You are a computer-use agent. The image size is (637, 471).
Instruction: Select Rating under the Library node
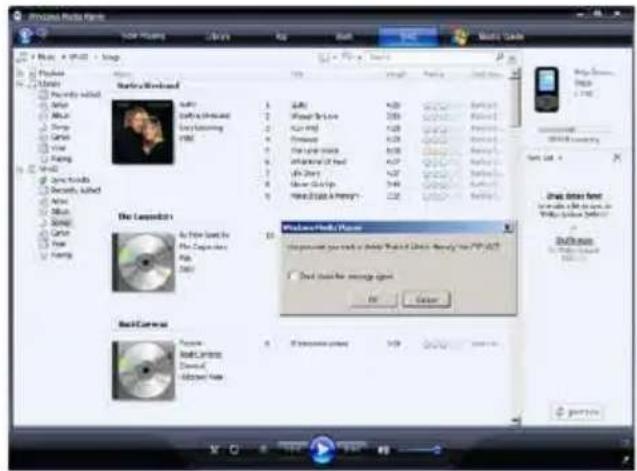pos(61,158)
